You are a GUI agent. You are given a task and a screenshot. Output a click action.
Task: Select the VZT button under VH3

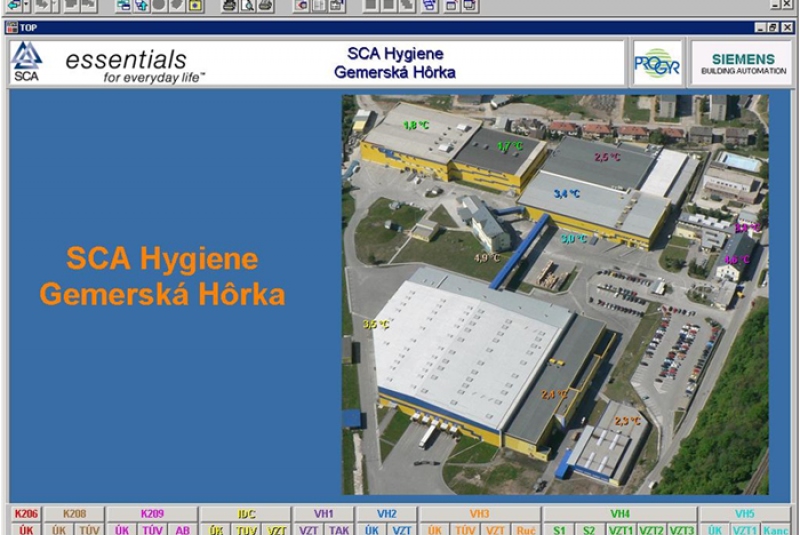(495, 529)
